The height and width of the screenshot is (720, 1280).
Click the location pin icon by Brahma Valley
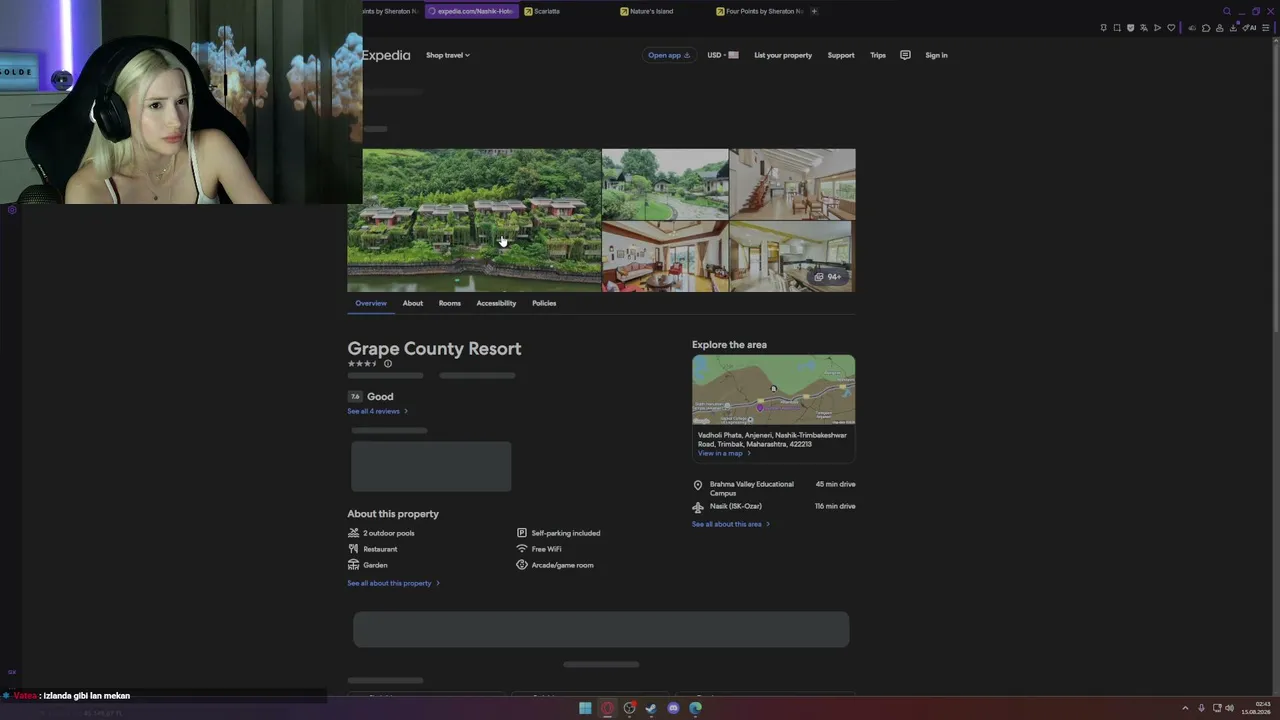pyautogui.click(x=698, y=485)
